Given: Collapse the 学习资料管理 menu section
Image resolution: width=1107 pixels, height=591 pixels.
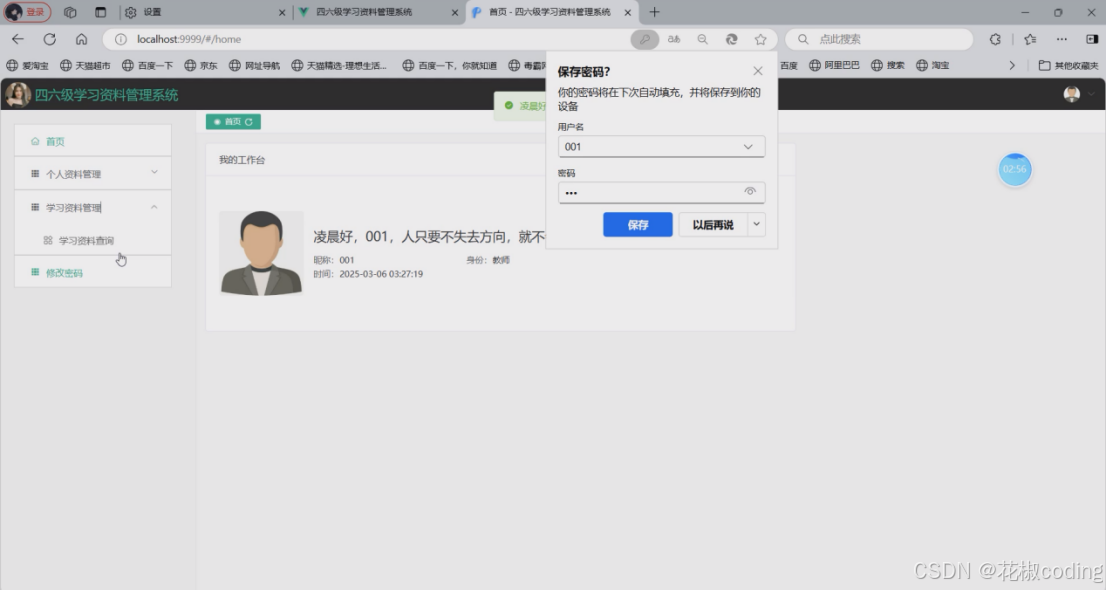Looking at the screenshot, I should pyautogui.click(x=156, y=207).
